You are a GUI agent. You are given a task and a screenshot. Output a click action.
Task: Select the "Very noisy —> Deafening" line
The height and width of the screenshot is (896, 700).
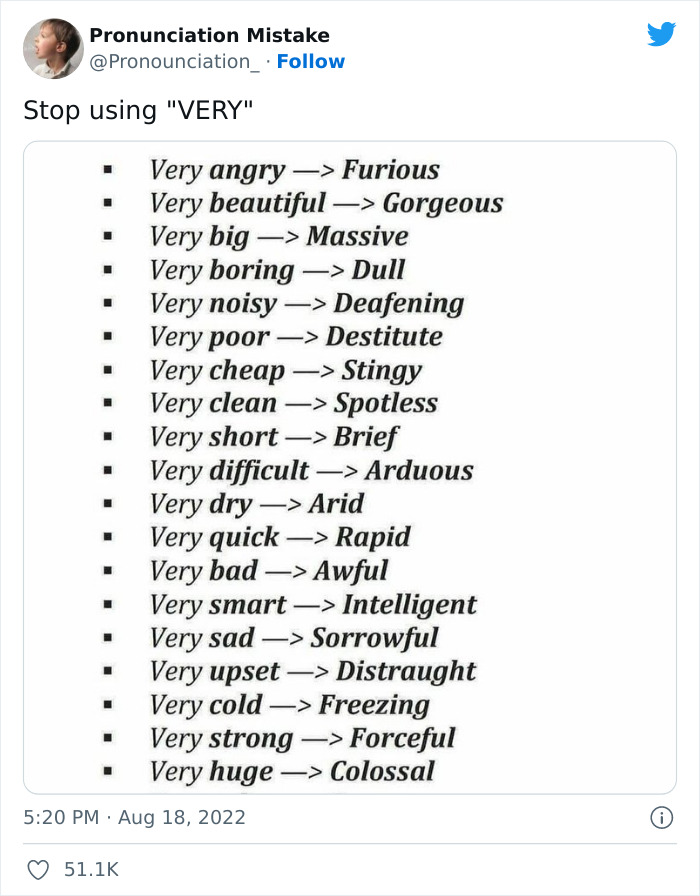click(x=307, y=303)
